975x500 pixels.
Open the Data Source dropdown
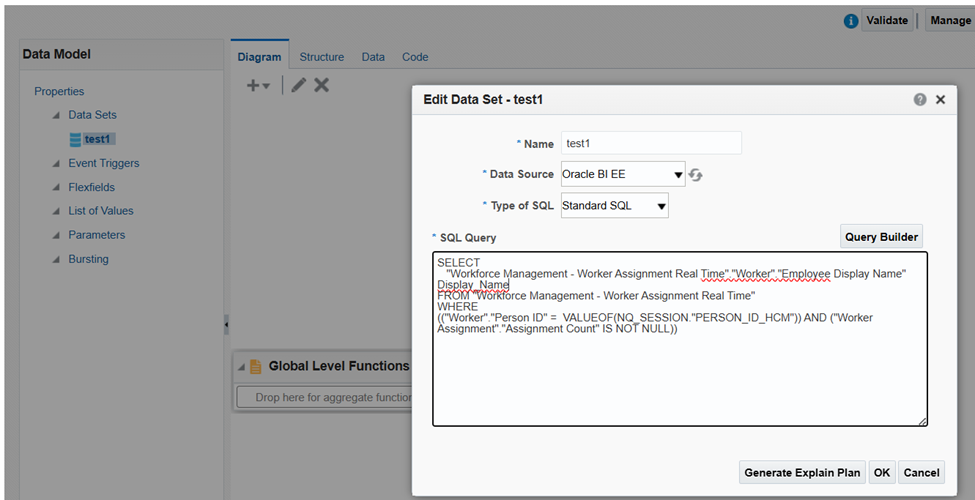623,174
